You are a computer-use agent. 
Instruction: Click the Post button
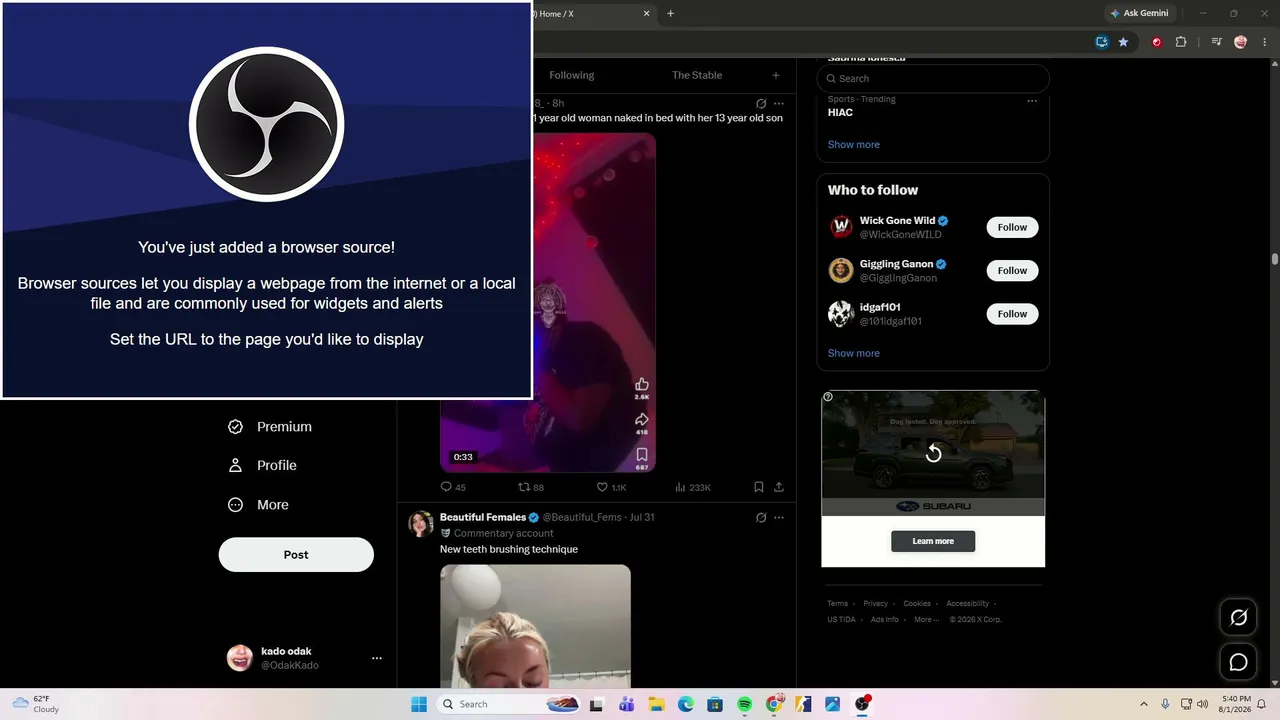pyautogui.click(x=296, y=555)
